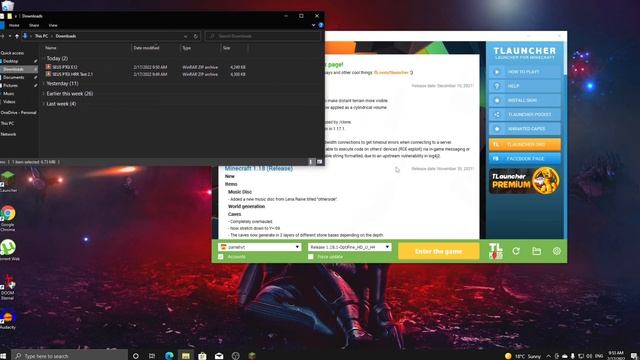The height and width of the screenshot is (360, 640).
Task: Toggle the Force update checkbox
Action: point(311,257)
